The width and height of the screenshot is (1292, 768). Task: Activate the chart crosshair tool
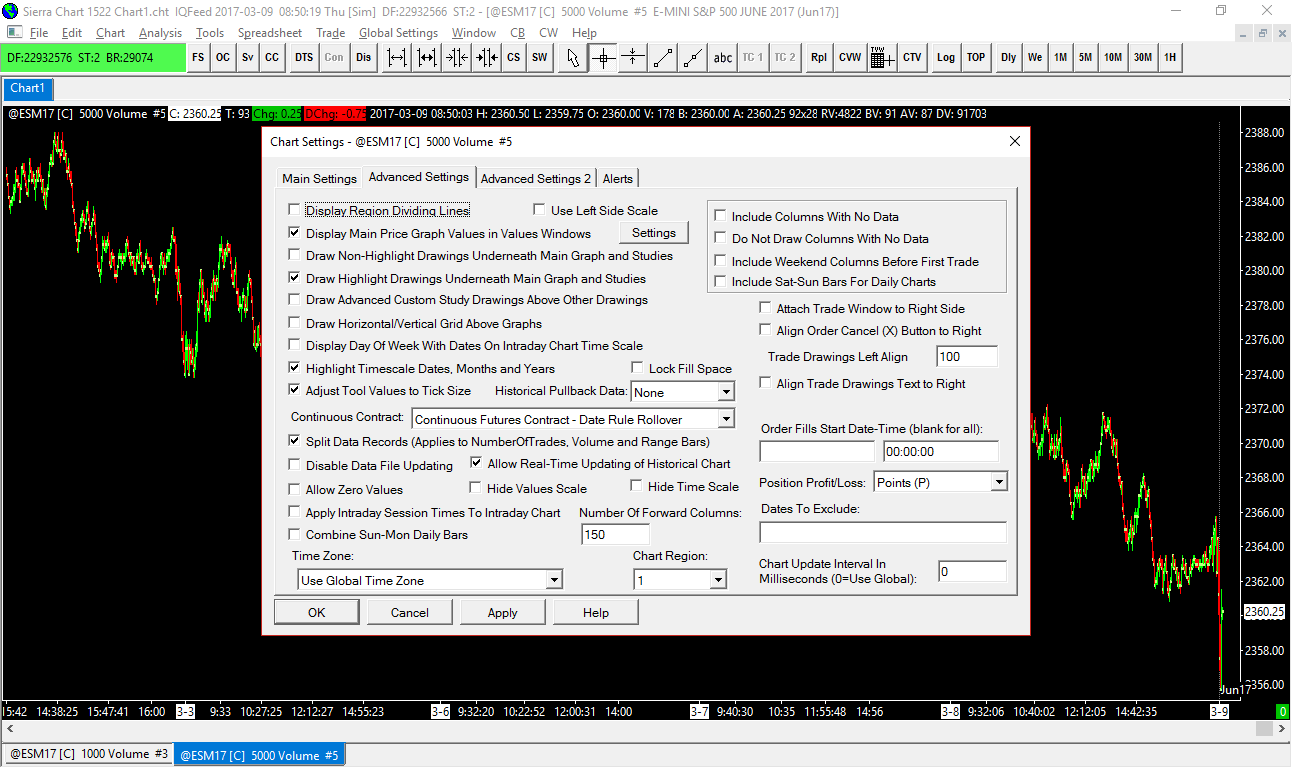603,58
